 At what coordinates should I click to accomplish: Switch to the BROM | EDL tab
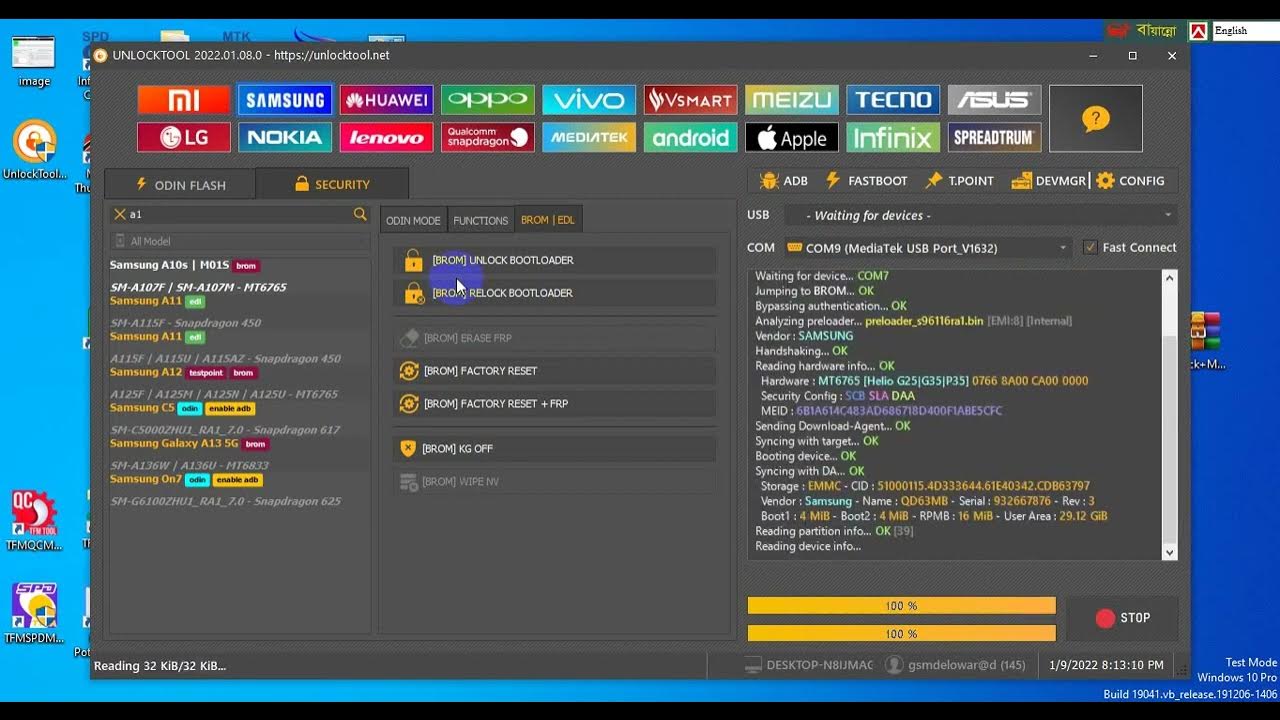(x=548, y=220)
